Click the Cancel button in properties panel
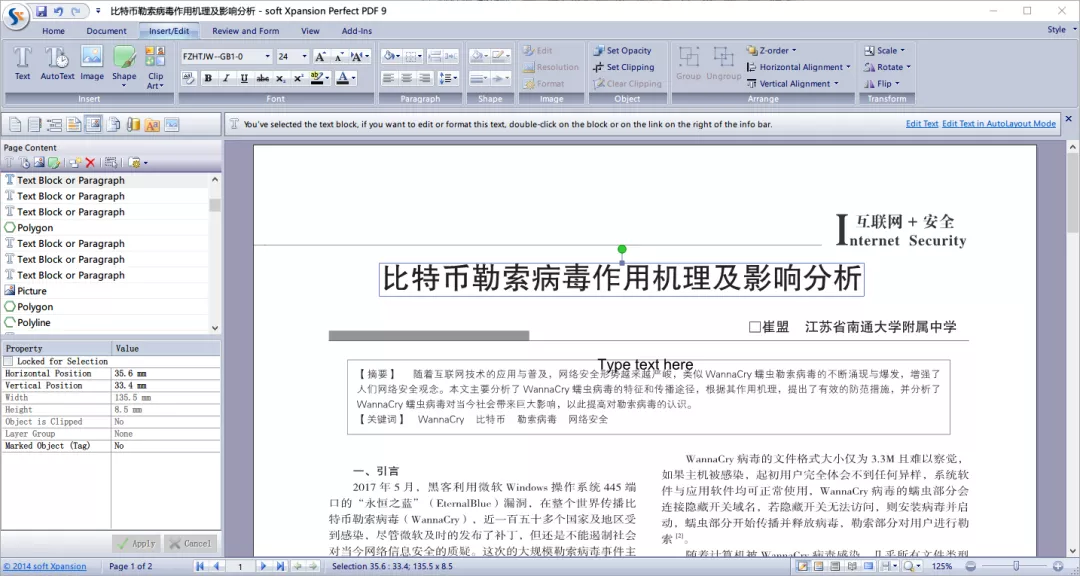Screen dimensions: 1080x576 191,543
